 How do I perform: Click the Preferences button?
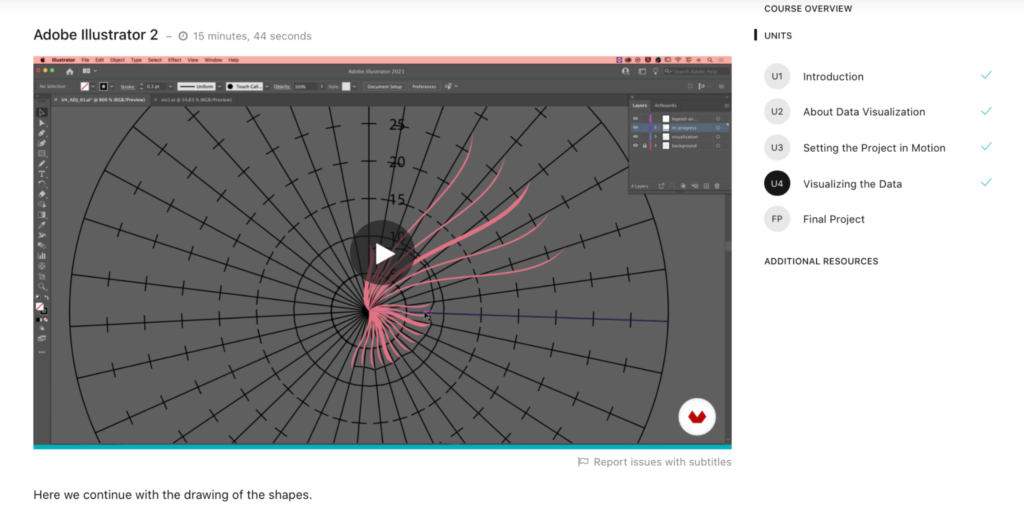click(424, 86)
